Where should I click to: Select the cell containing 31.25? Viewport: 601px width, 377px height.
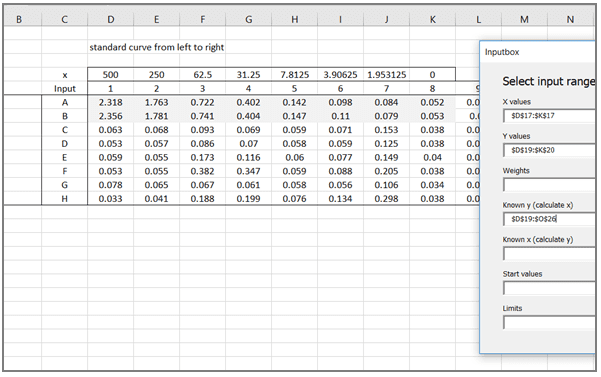point(248,74)
